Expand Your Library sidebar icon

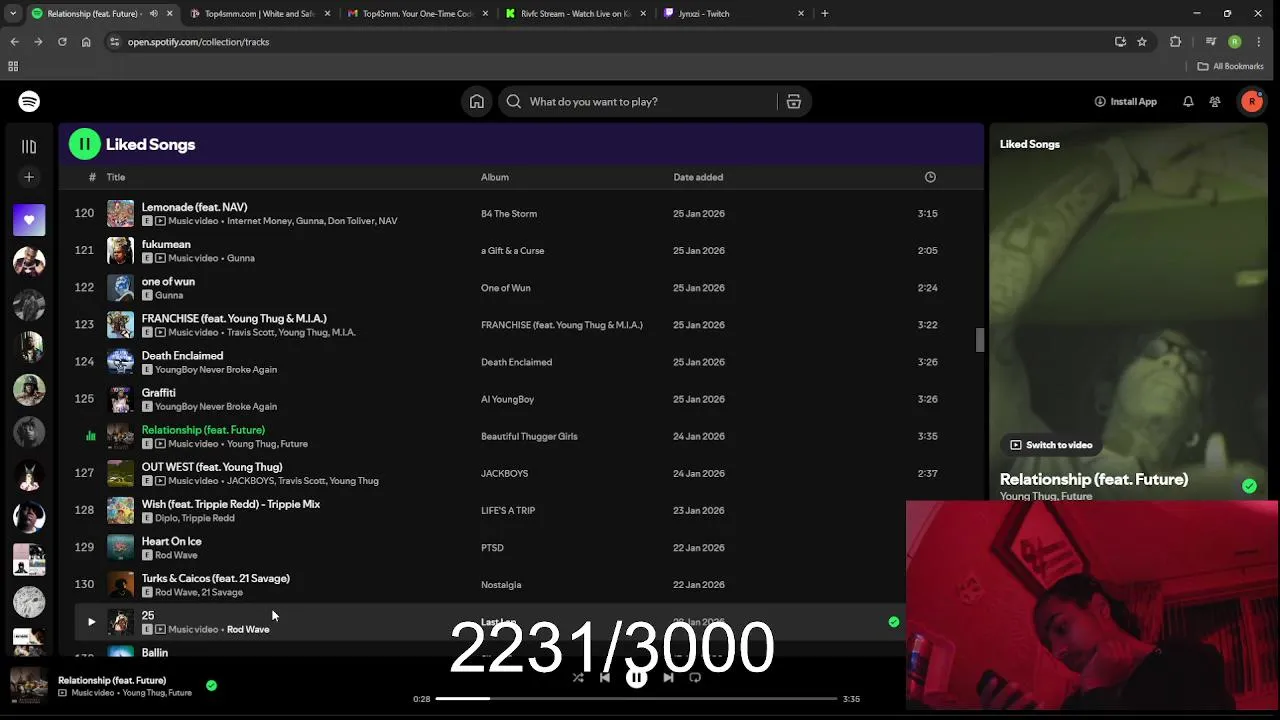pos(29,146)
